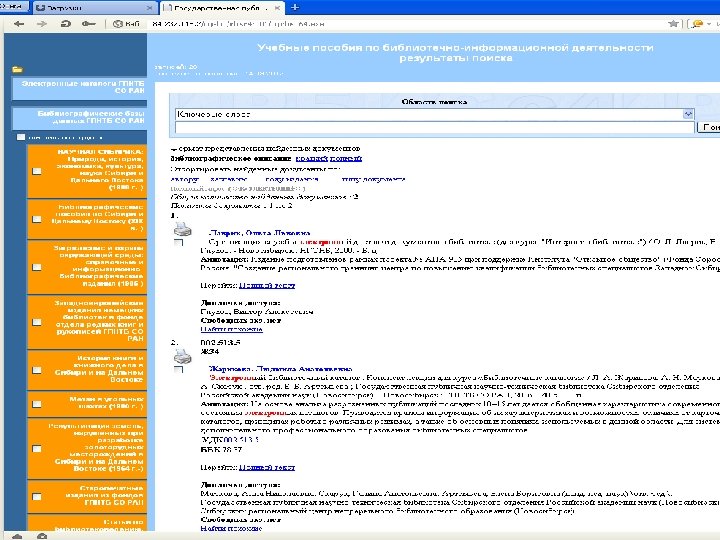Check 'Библиографические пособия по Сибири' box

[x=37, y=219]
